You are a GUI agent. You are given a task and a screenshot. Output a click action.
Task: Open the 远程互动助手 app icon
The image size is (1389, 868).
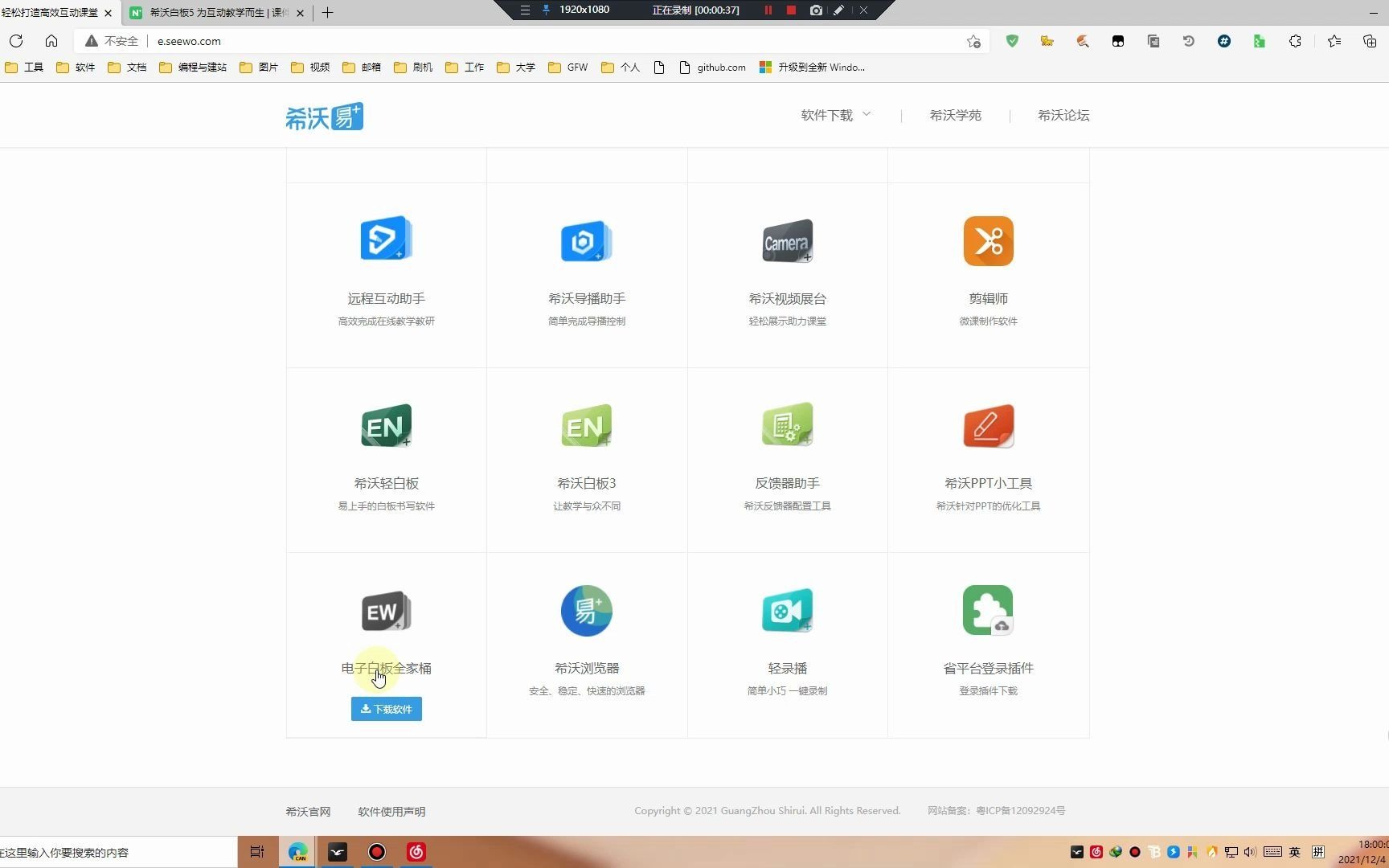click(386, 239)
